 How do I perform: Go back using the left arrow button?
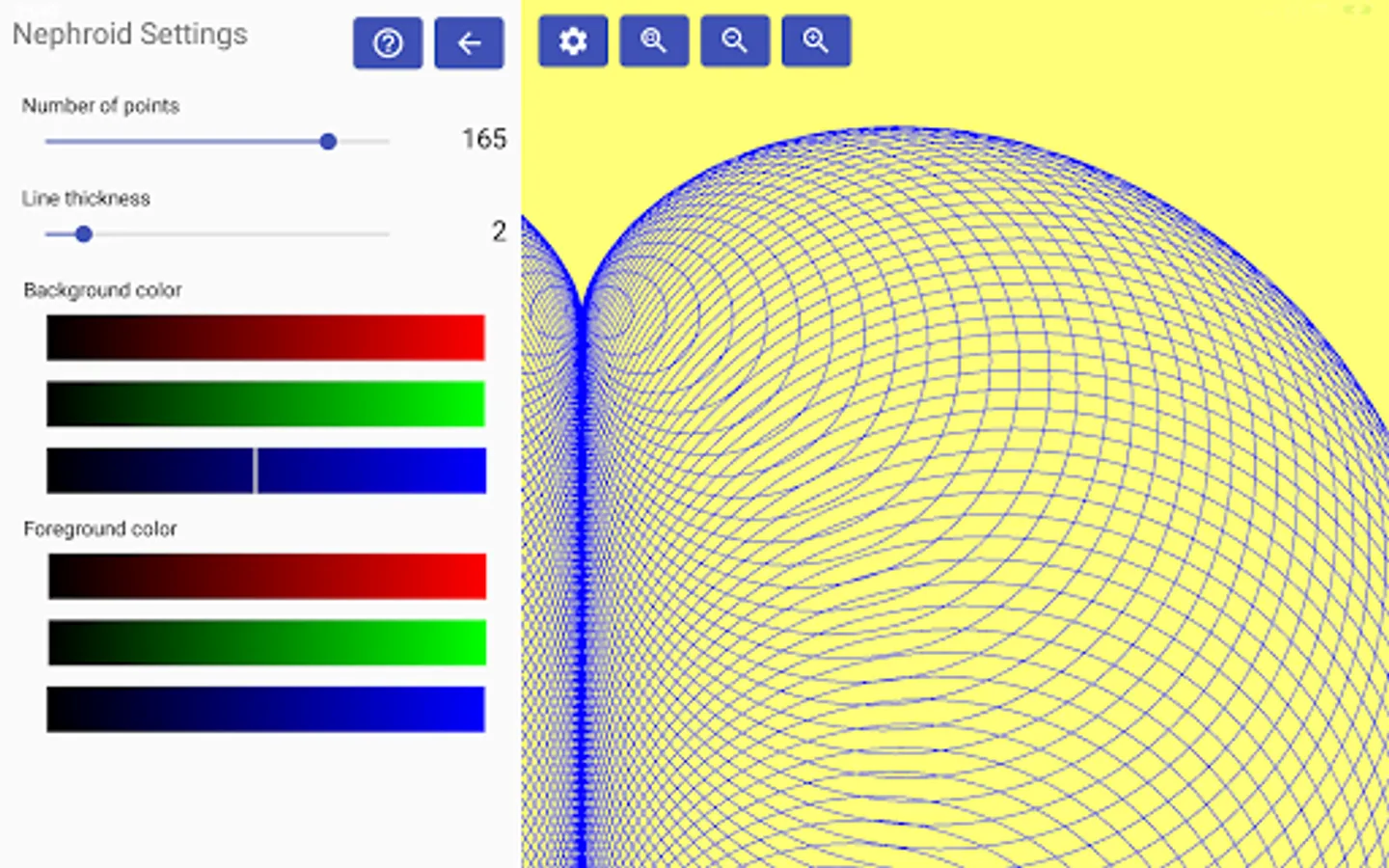469,43
